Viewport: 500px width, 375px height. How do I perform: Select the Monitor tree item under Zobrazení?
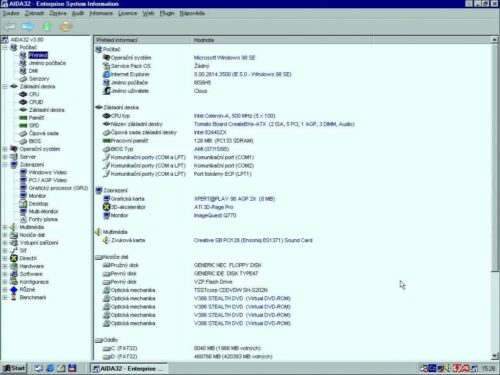[x=37, y=196]
